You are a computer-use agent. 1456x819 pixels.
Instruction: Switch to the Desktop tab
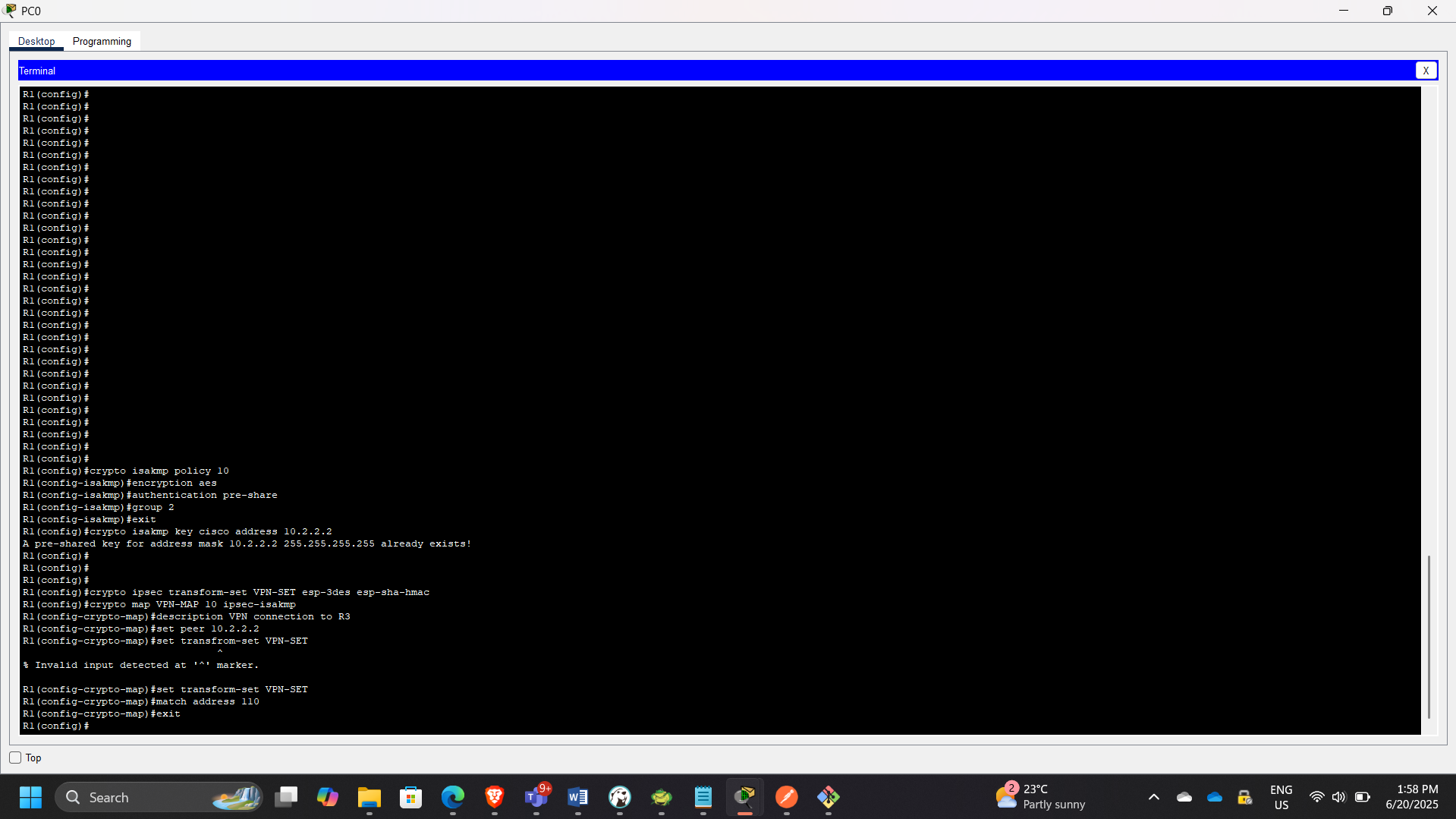[x=36, y=41]
